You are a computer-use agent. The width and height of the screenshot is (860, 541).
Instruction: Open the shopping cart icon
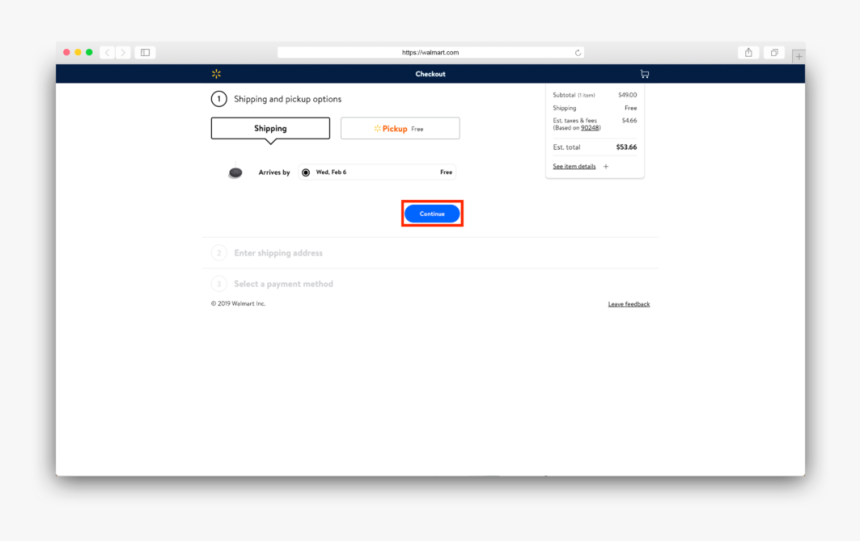[644, 74]
